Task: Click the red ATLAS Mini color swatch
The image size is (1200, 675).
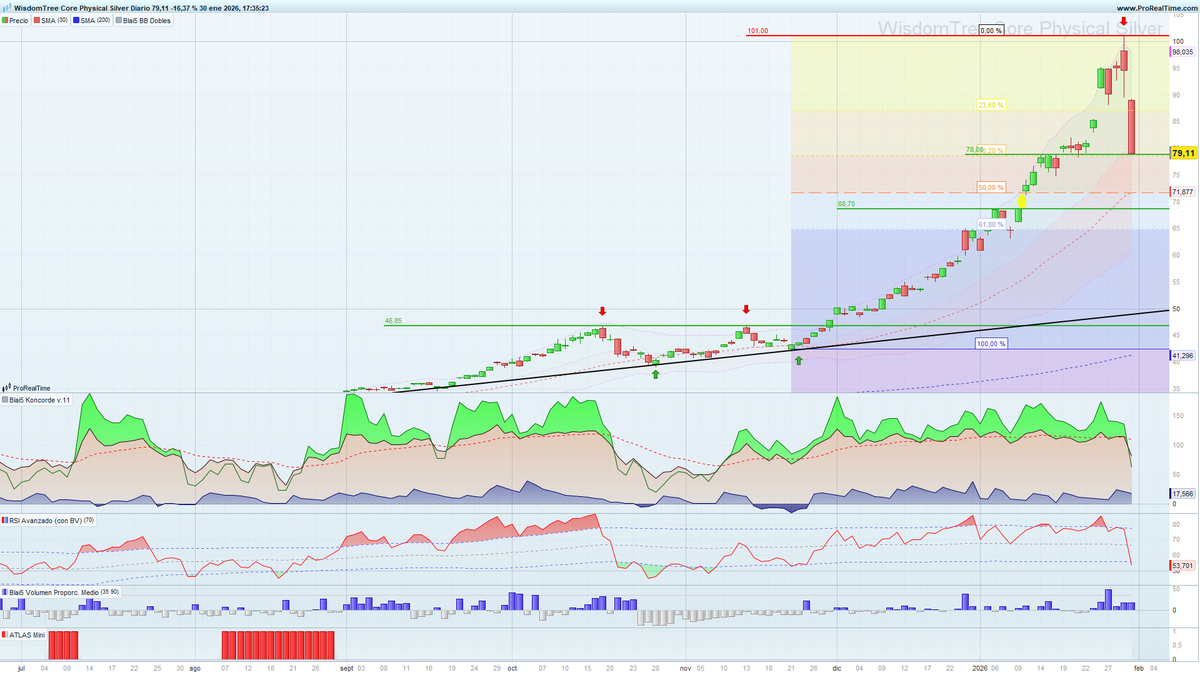Action: pyautogui.click(x=6, y=635)
